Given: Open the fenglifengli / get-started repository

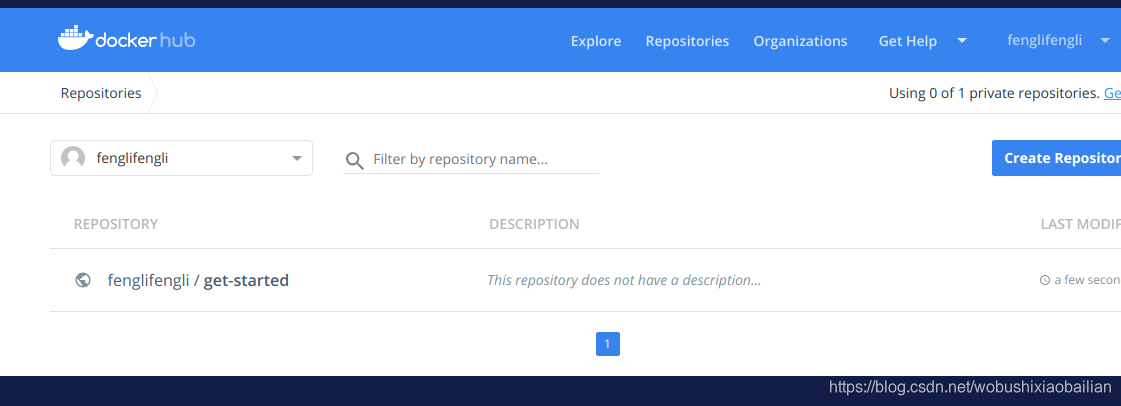Looking at the screenshot, I should coord(198,280).
